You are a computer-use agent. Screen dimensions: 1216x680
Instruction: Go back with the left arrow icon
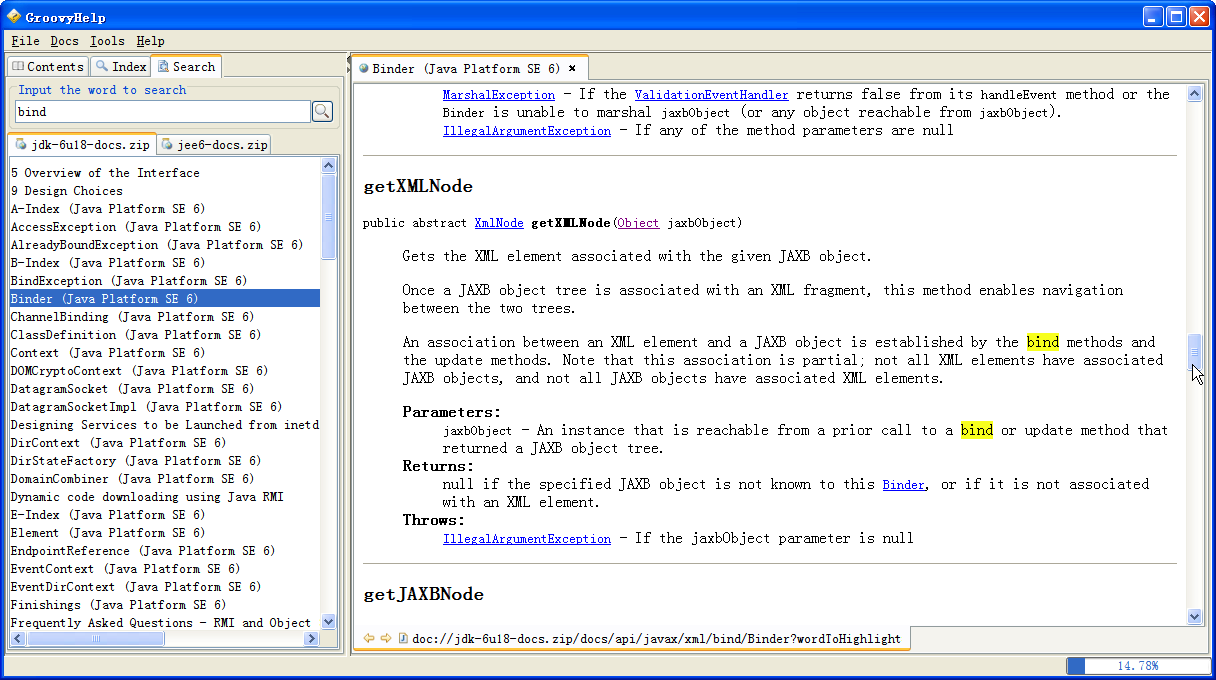coord(368,638)
